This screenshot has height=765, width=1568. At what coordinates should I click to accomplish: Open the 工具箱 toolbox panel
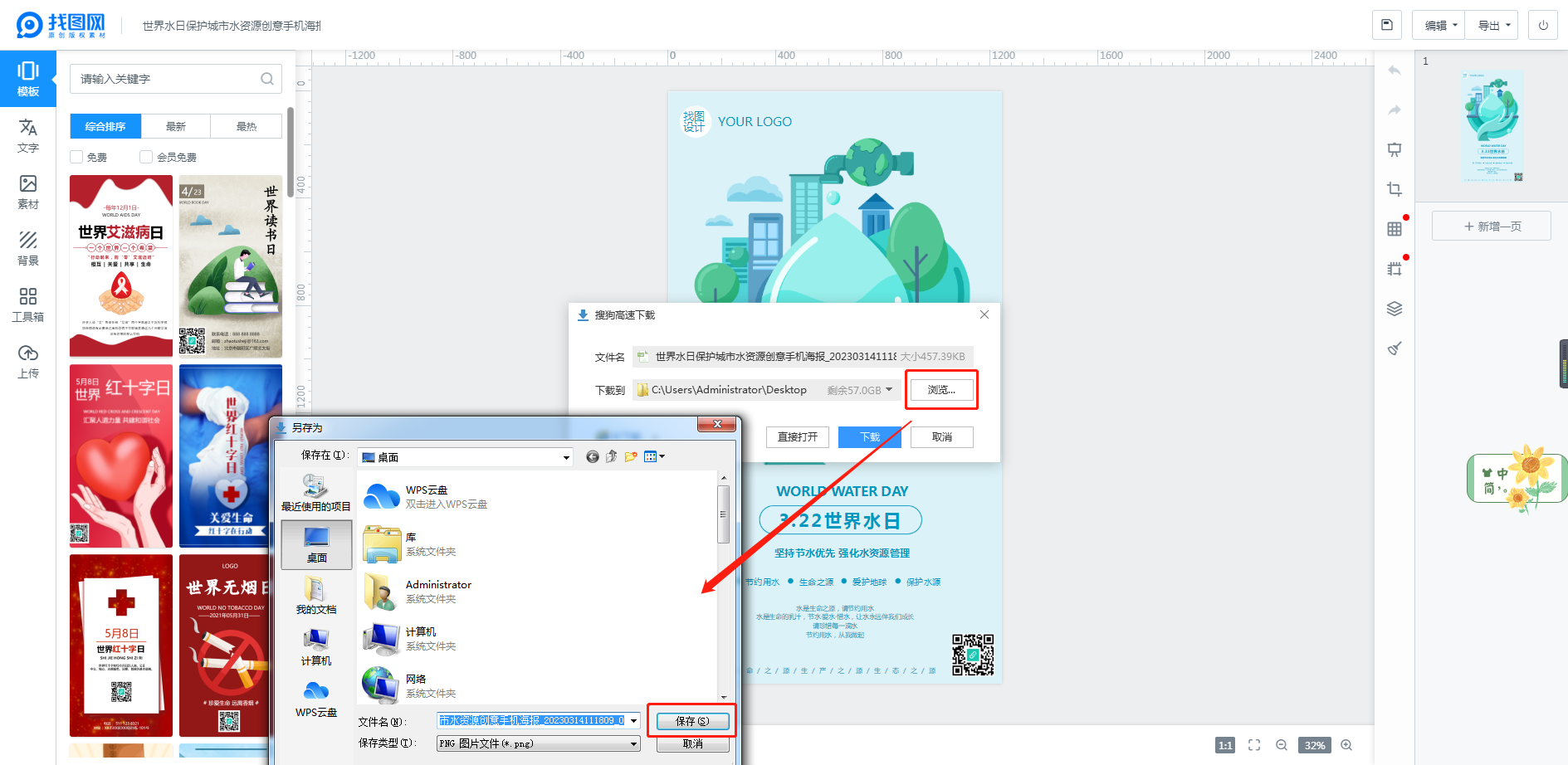tap(28, 305)
